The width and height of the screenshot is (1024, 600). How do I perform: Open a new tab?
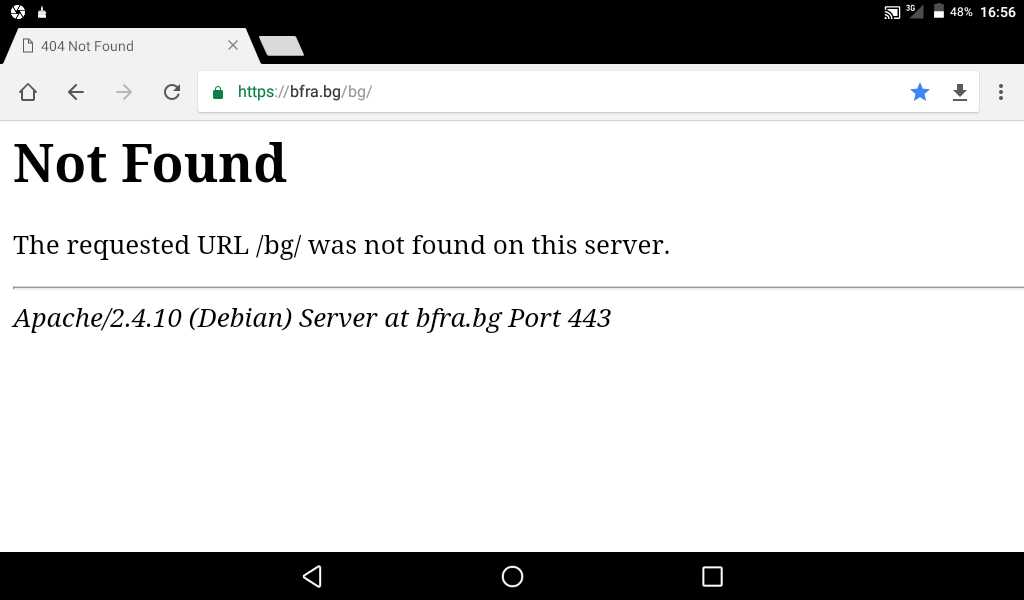point(281,46)
